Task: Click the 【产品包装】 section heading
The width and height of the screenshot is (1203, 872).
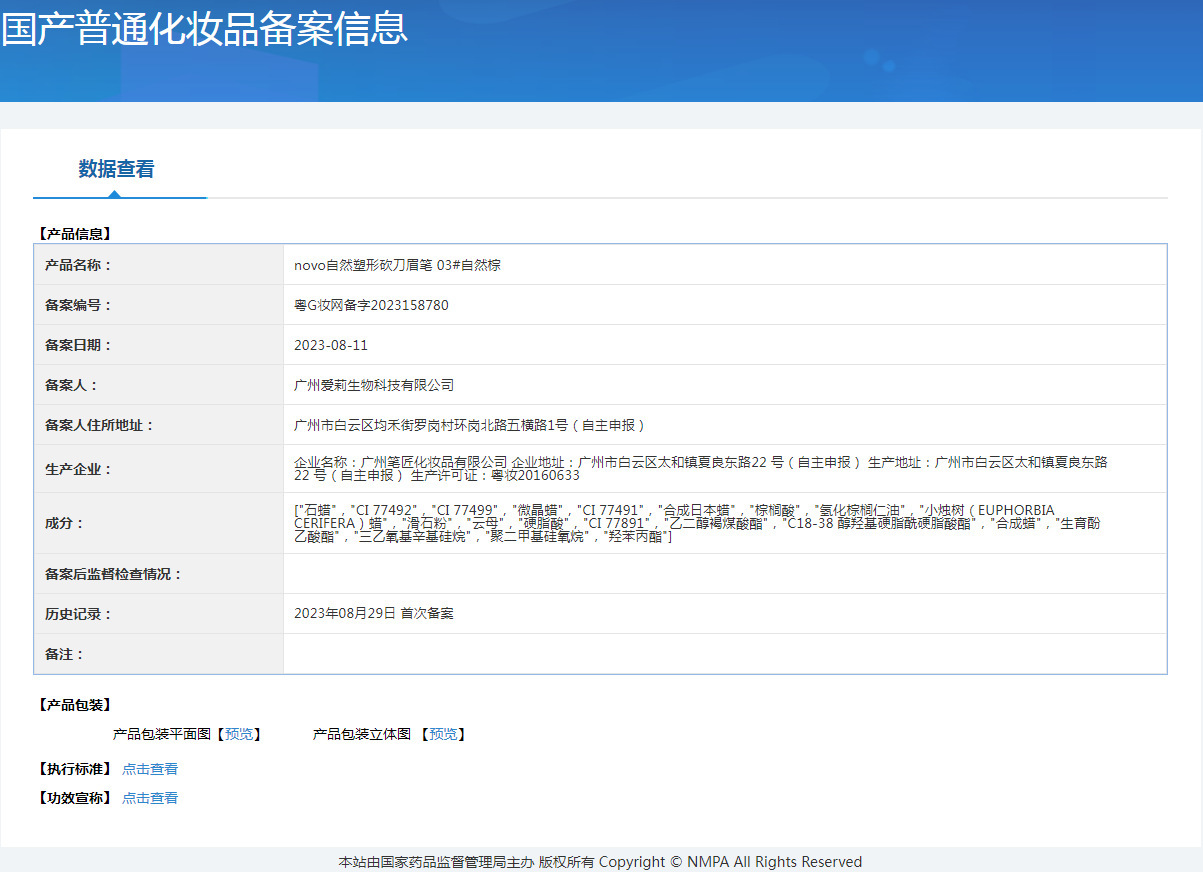Action: point(73,705)
